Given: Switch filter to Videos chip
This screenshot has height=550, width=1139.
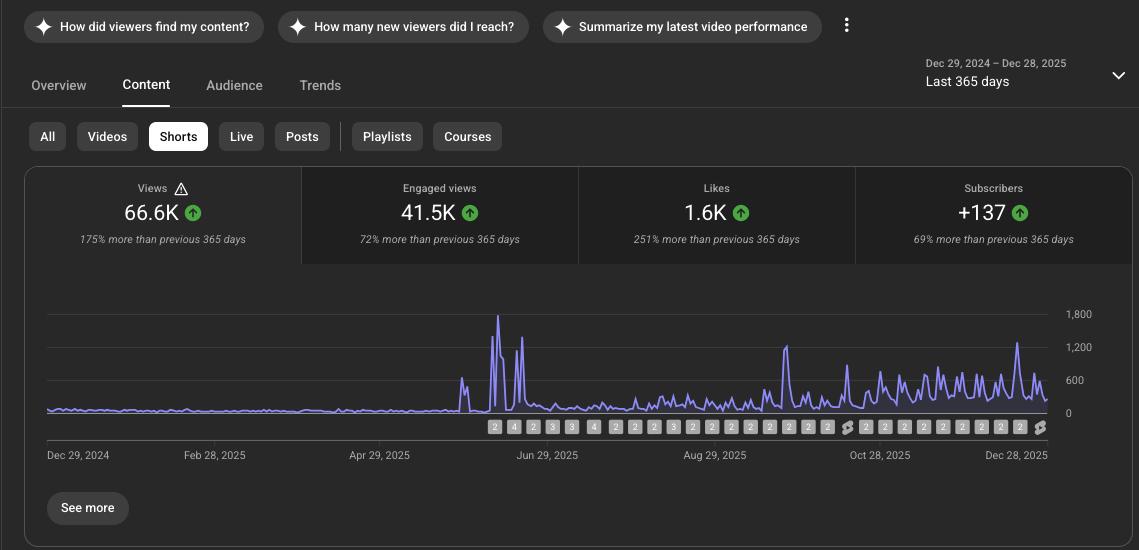Looking at the screenshot, I should click(107, 137).
